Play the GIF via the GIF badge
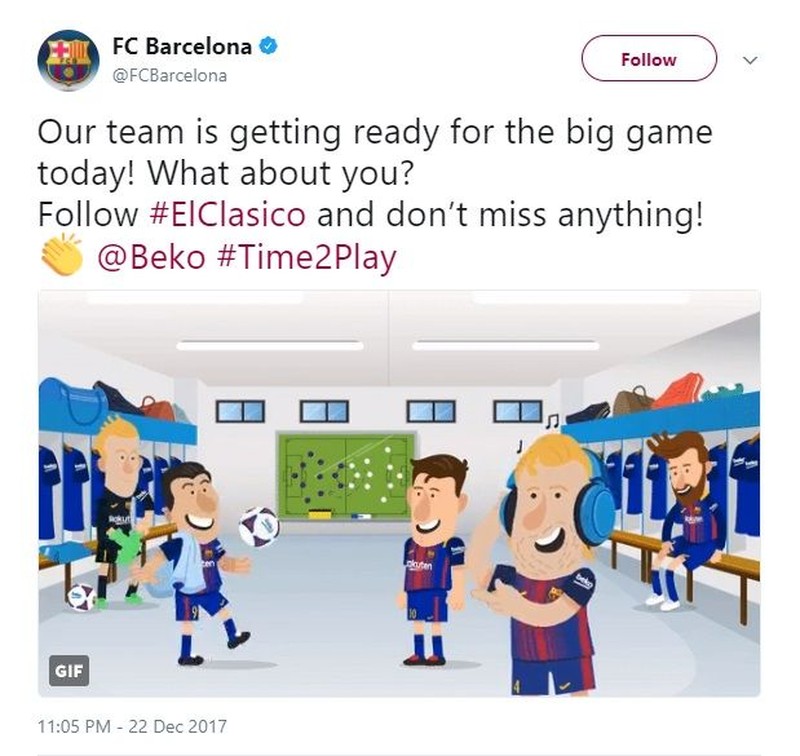The image size is (800, 756). coord(69,671)
